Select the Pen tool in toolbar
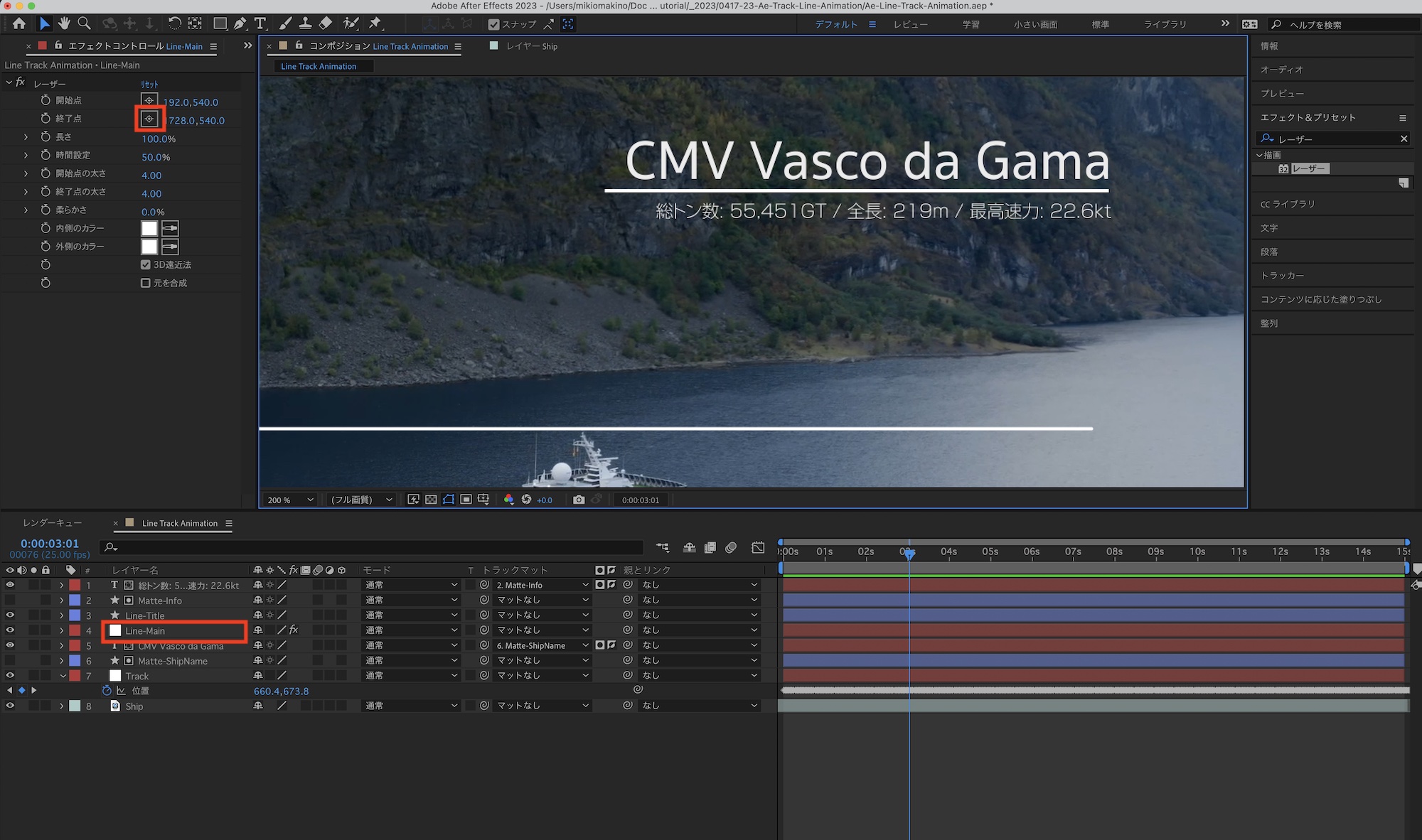This screenshot has width=1422, height=840. (240, 23)
